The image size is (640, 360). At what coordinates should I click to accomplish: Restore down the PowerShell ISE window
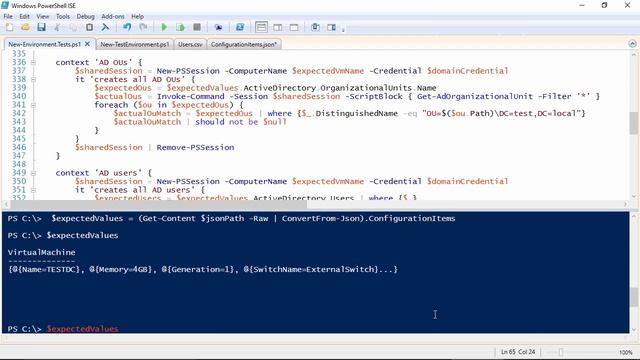(x=604, y=5)
